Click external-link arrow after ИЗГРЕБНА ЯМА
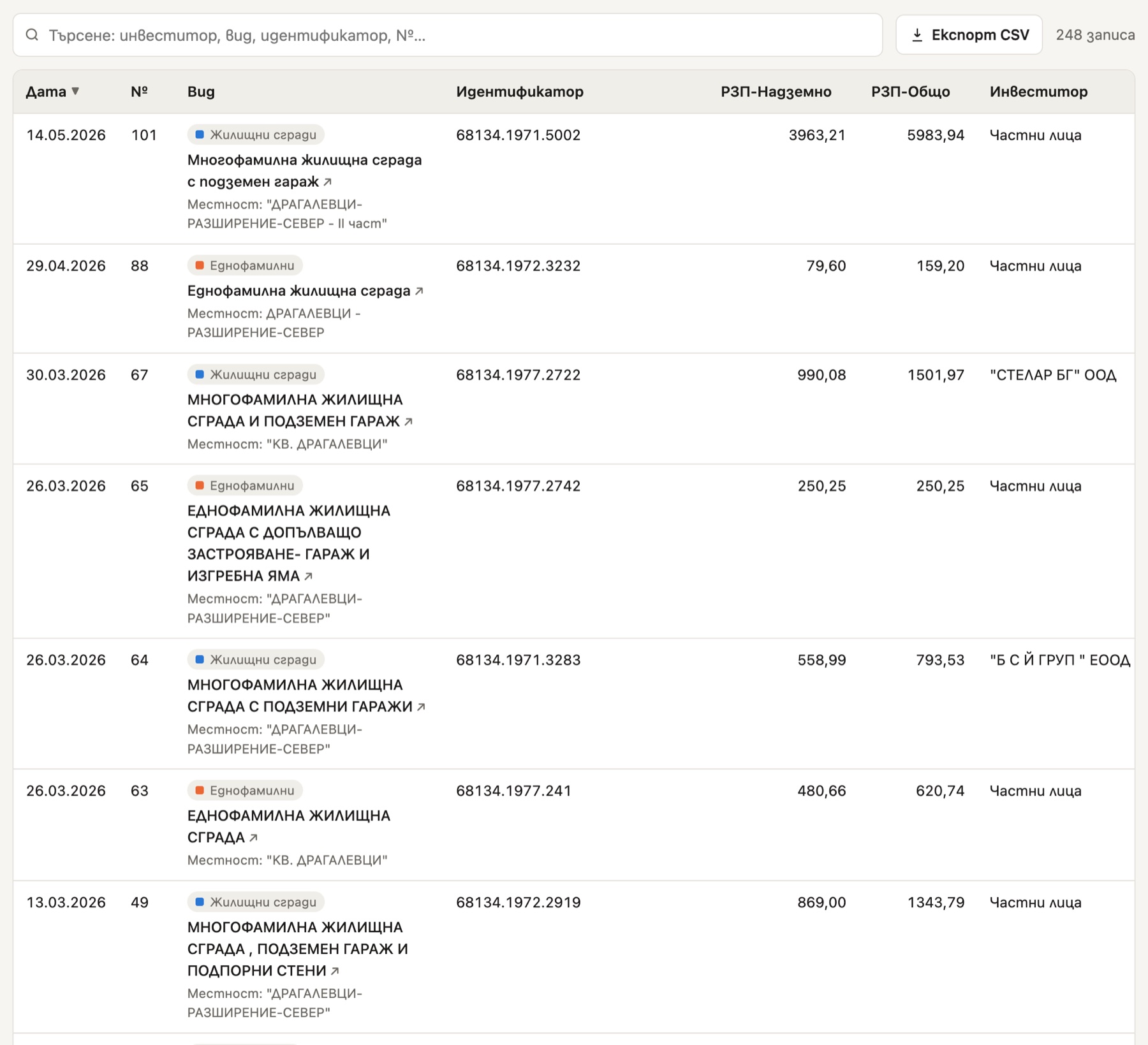This screenshot has height=1045, width=1148. 308,576
